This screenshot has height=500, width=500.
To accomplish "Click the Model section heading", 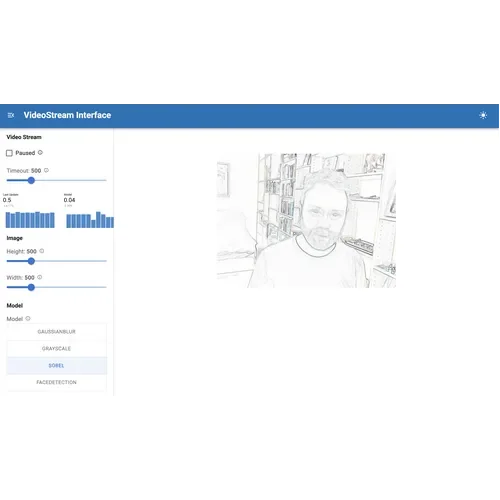I will 15,305.
